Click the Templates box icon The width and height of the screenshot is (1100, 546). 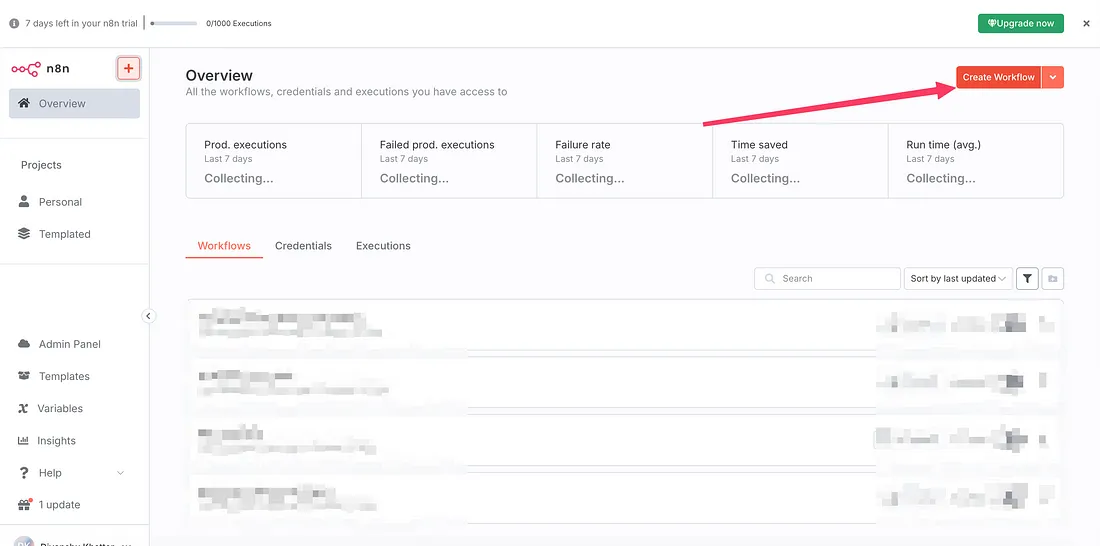point(24,376)
